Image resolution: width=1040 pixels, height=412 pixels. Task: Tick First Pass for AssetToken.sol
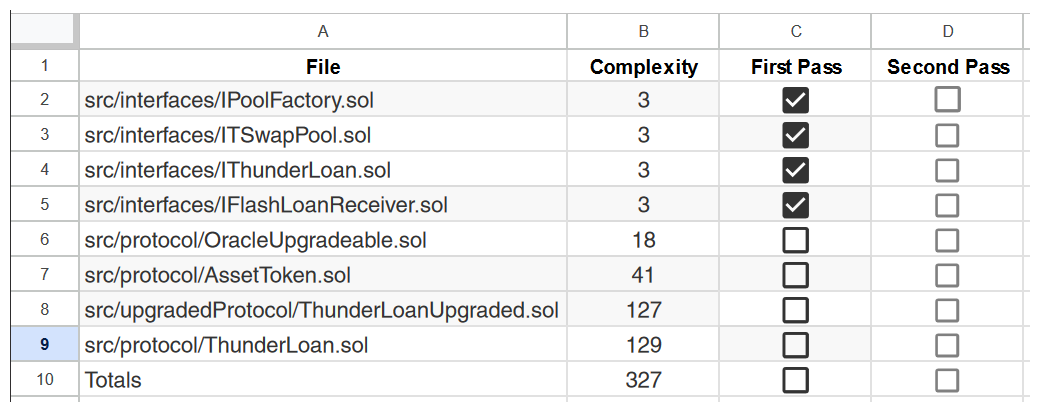pos(796,275)
